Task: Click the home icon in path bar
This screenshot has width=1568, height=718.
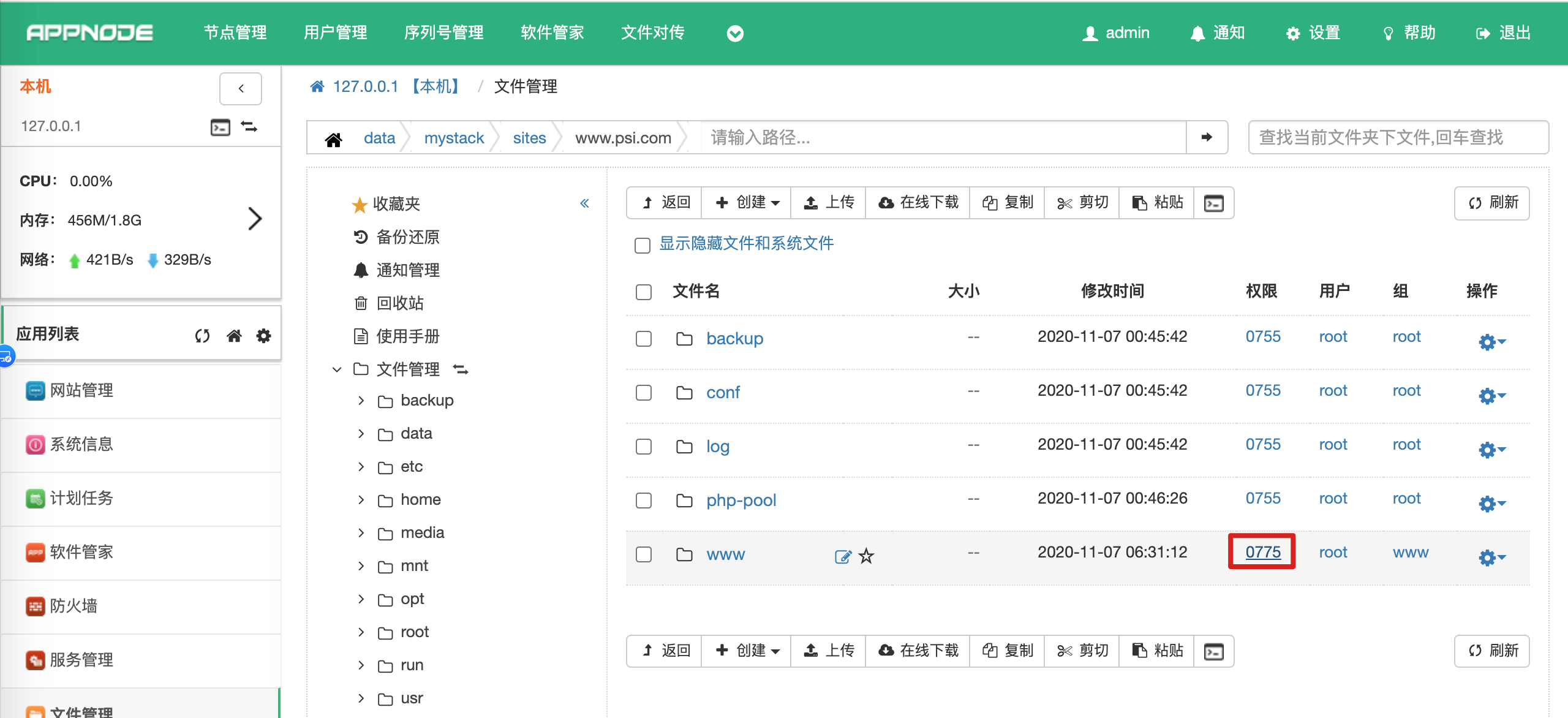Action: click(x=333, y=139)
